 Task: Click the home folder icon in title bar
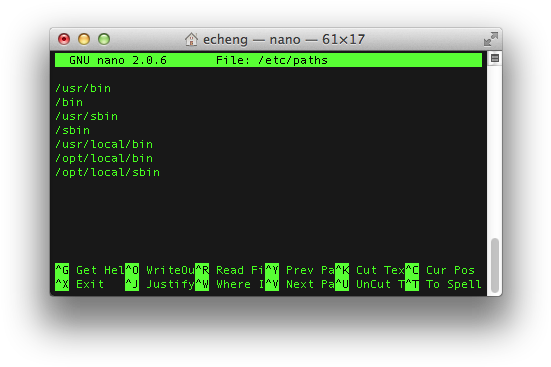[192, 39]
